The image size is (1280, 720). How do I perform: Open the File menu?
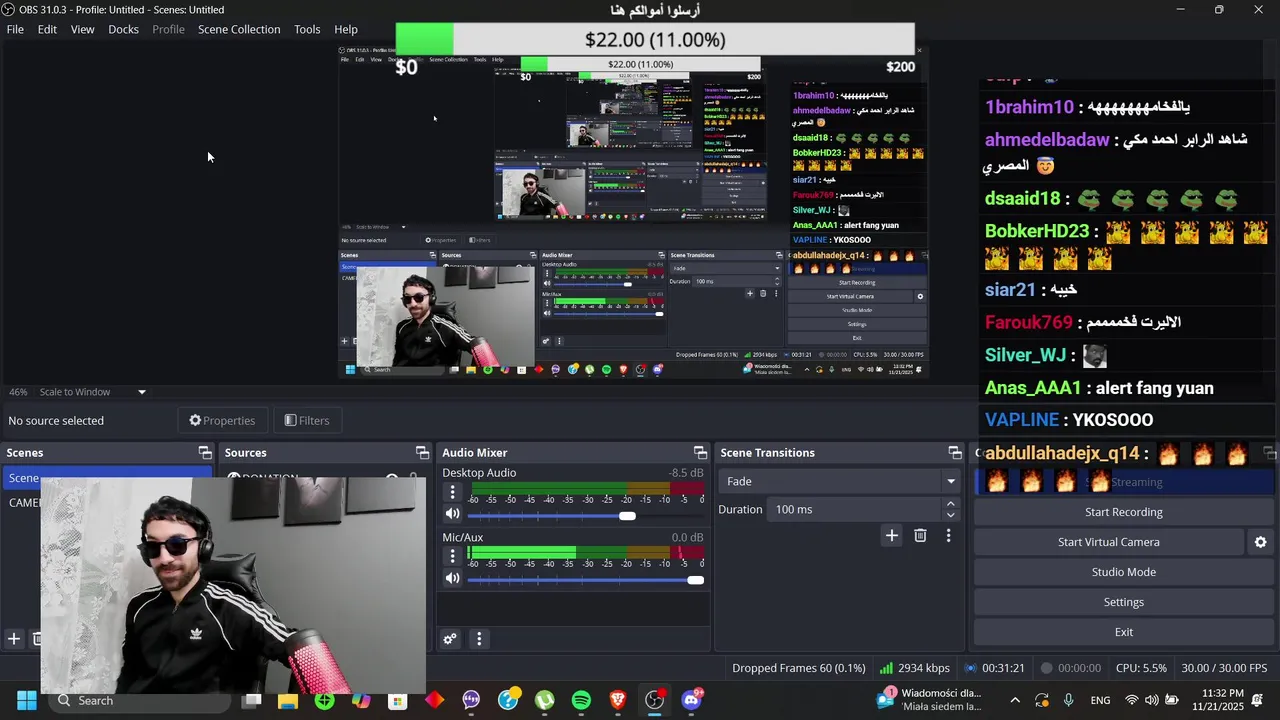coord(15,29)
